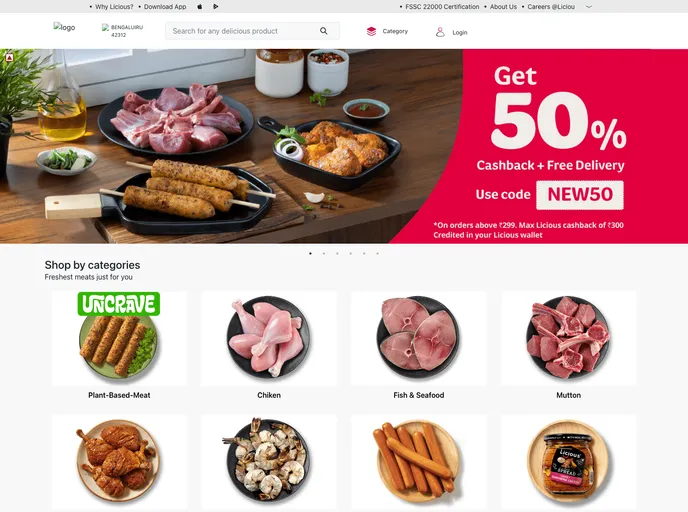Open the Why Licious? link
The width and height of the screenshot is (688, 512).
point(114,7)
